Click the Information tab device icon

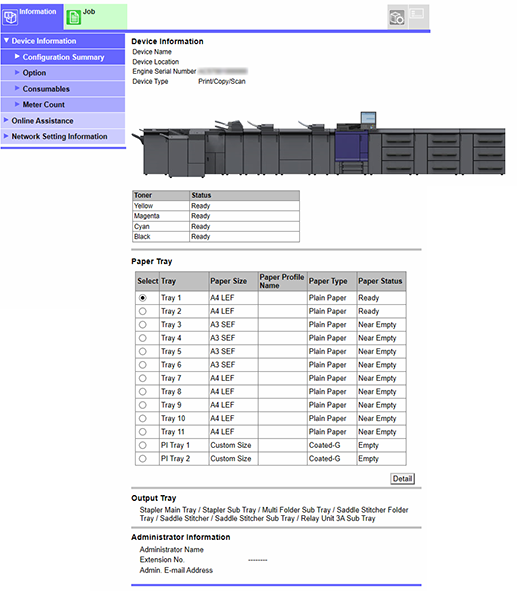coord(10,17)
